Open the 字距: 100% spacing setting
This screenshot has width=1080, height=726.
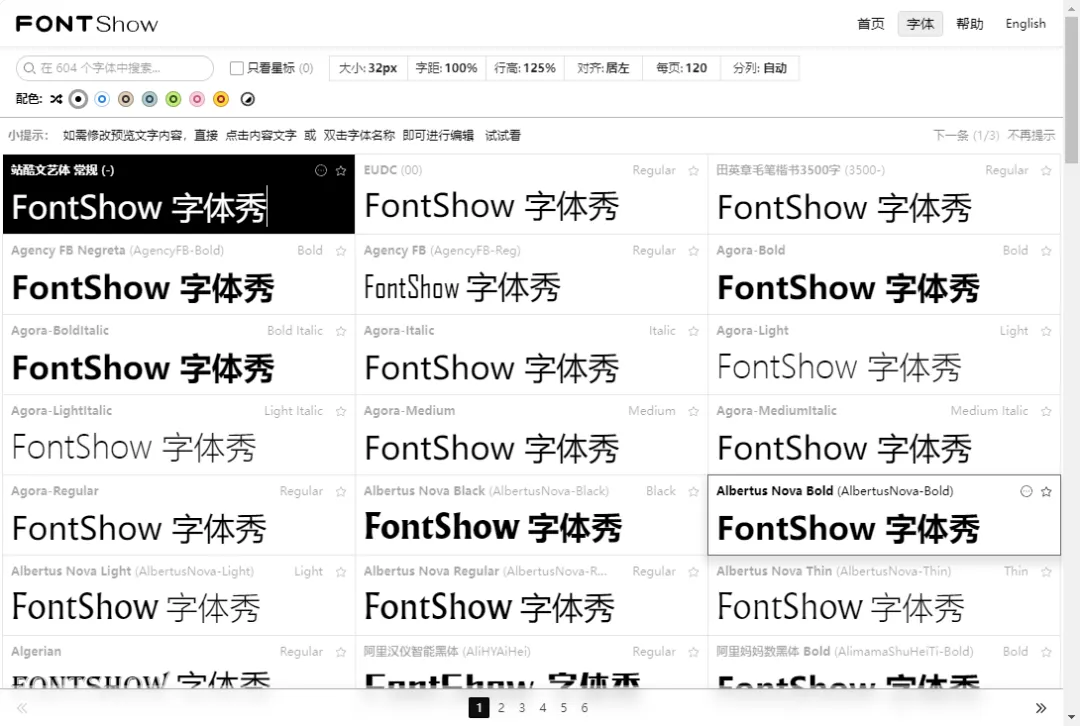(446, 68)
